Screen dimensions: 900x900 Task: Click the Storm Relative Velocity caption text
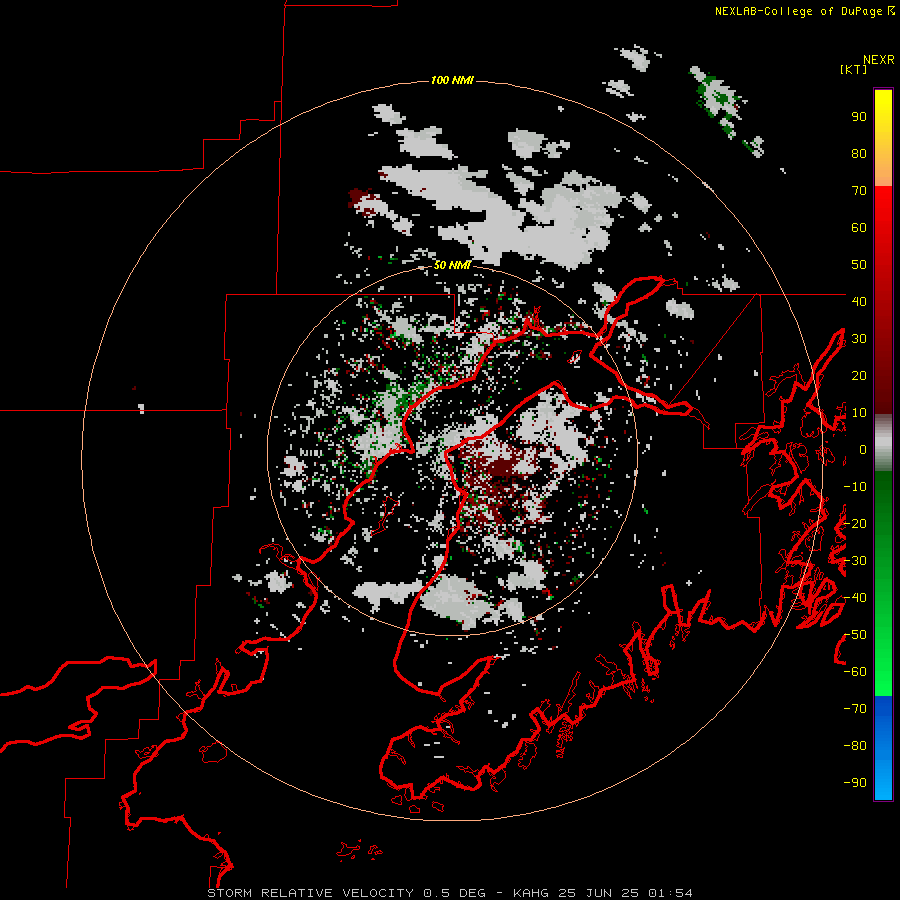click(x=310, y=893)
